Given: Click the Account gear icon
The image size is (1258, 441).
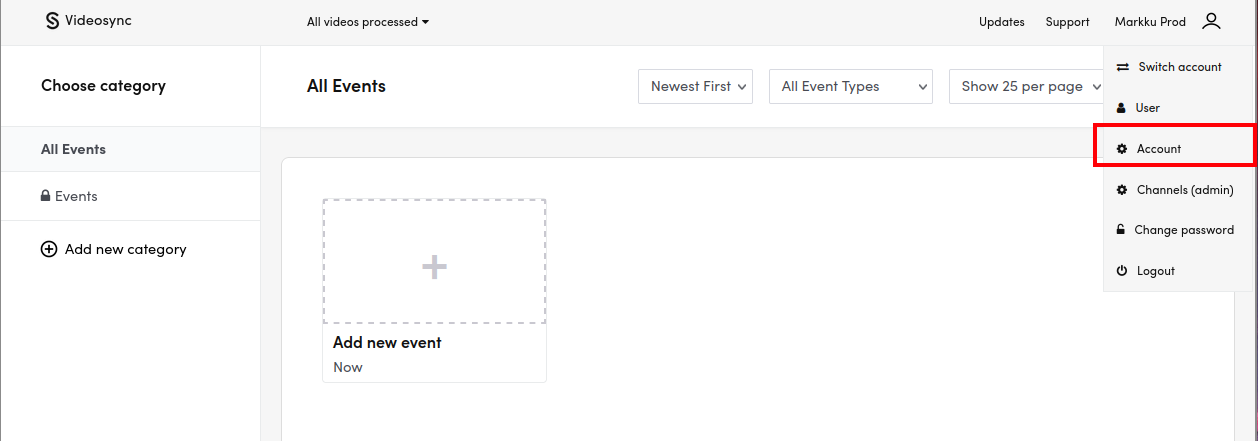Looking at the screenshot, I should coord(1122,149).
